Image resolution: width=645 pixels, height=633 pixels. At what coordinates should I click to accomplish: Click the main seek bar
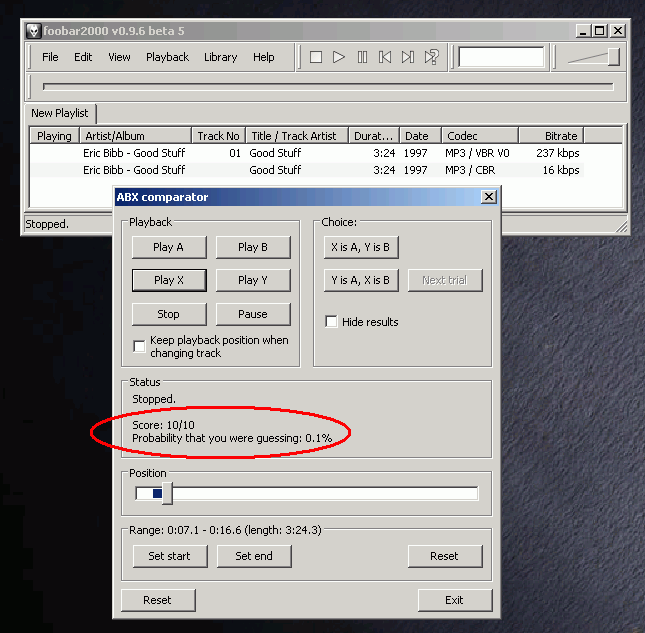[x=328, y=86]
